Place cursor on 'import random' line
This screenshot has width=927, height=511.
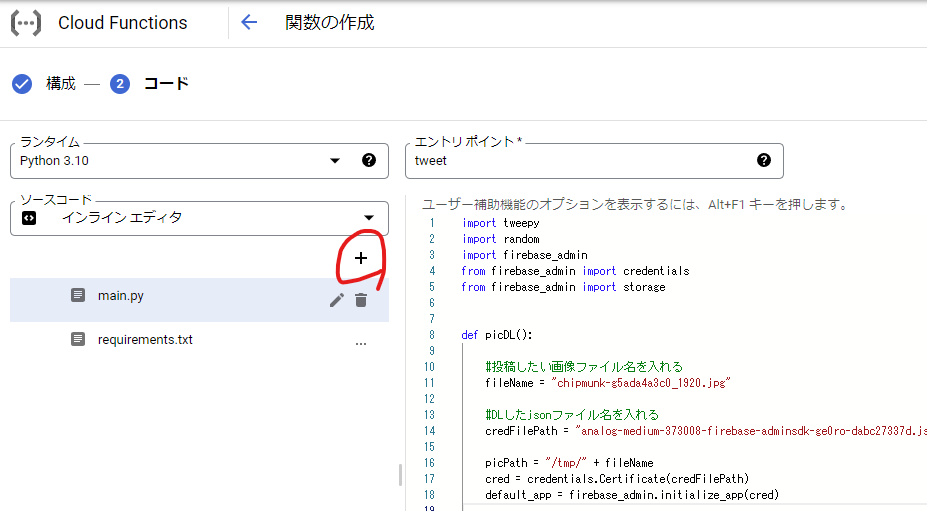(x=501, y=239)
